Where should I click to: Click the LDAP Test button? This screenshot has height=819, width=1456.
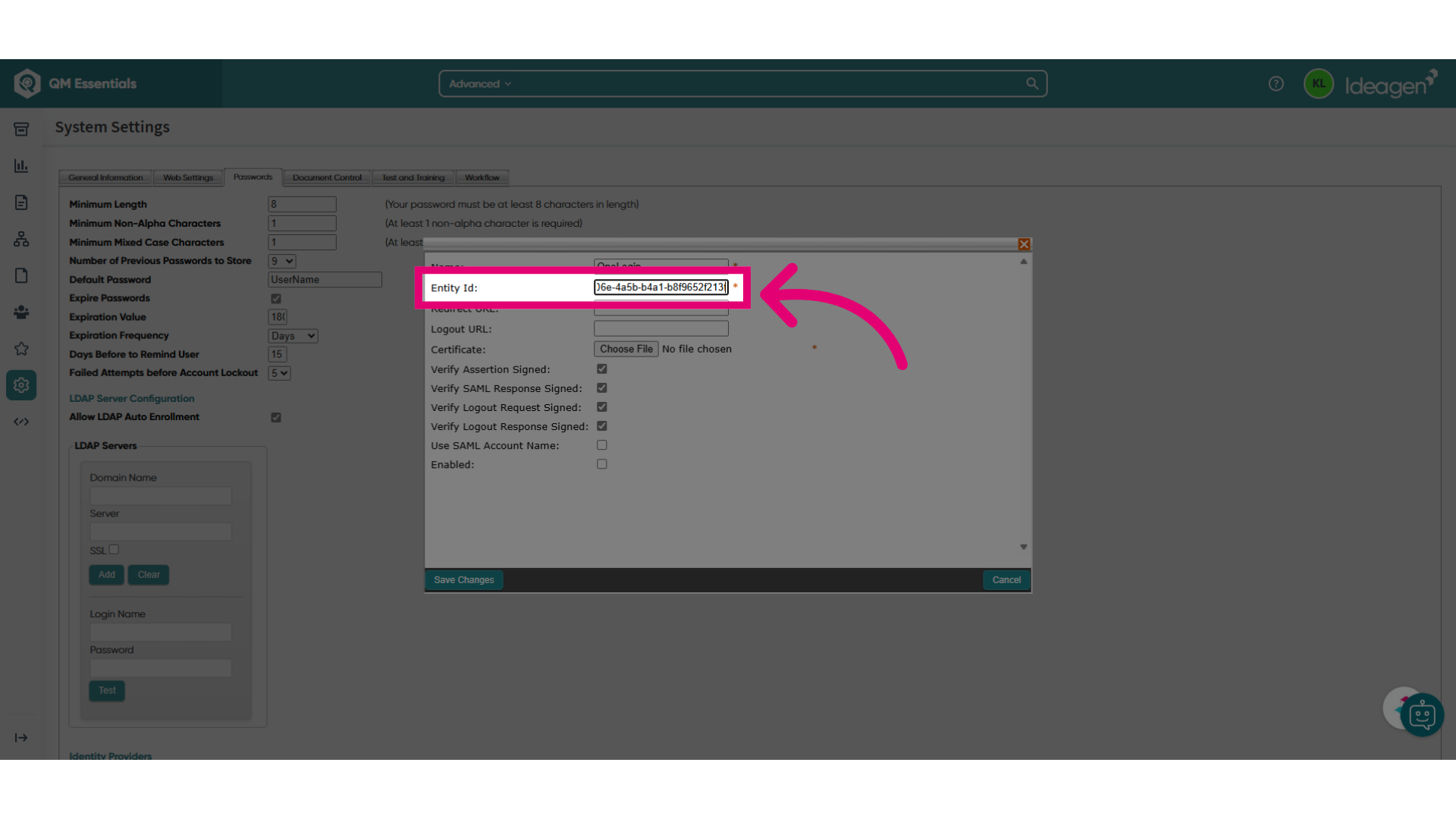click(107, 691)
